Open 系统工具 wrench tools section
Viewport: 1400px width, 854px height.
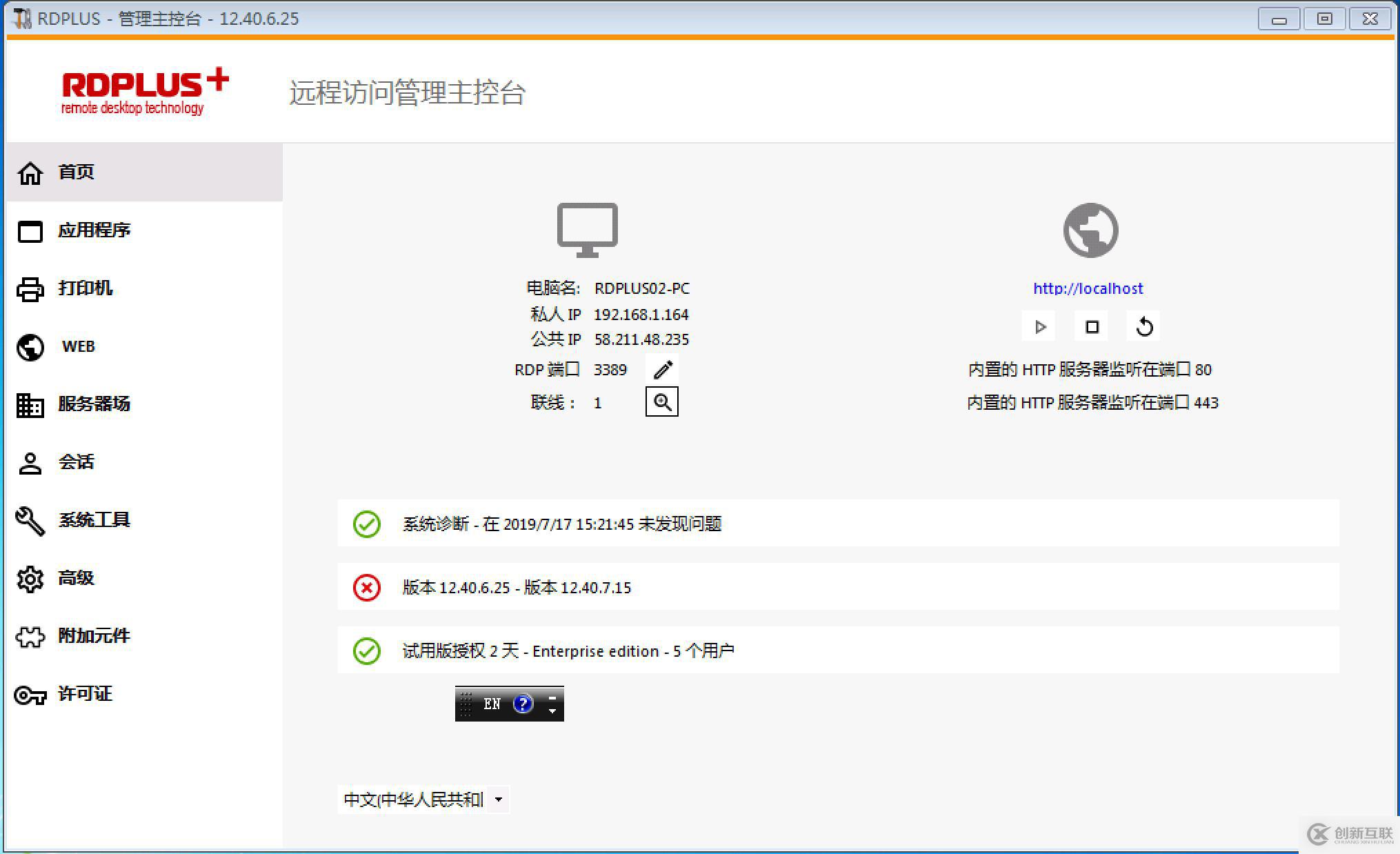[94, 520]
